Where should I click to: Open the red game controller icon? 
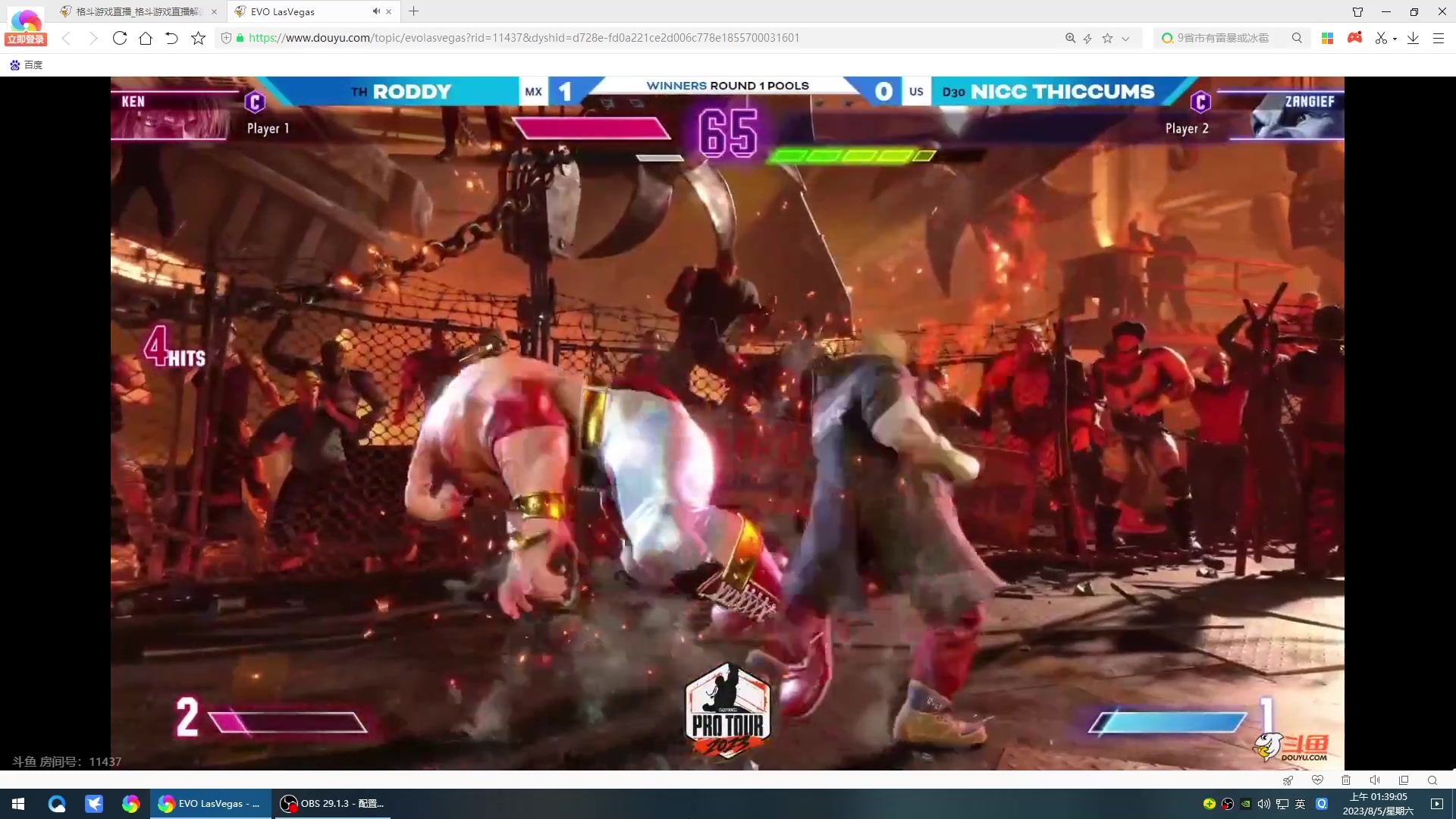(x=1354, y=37)
